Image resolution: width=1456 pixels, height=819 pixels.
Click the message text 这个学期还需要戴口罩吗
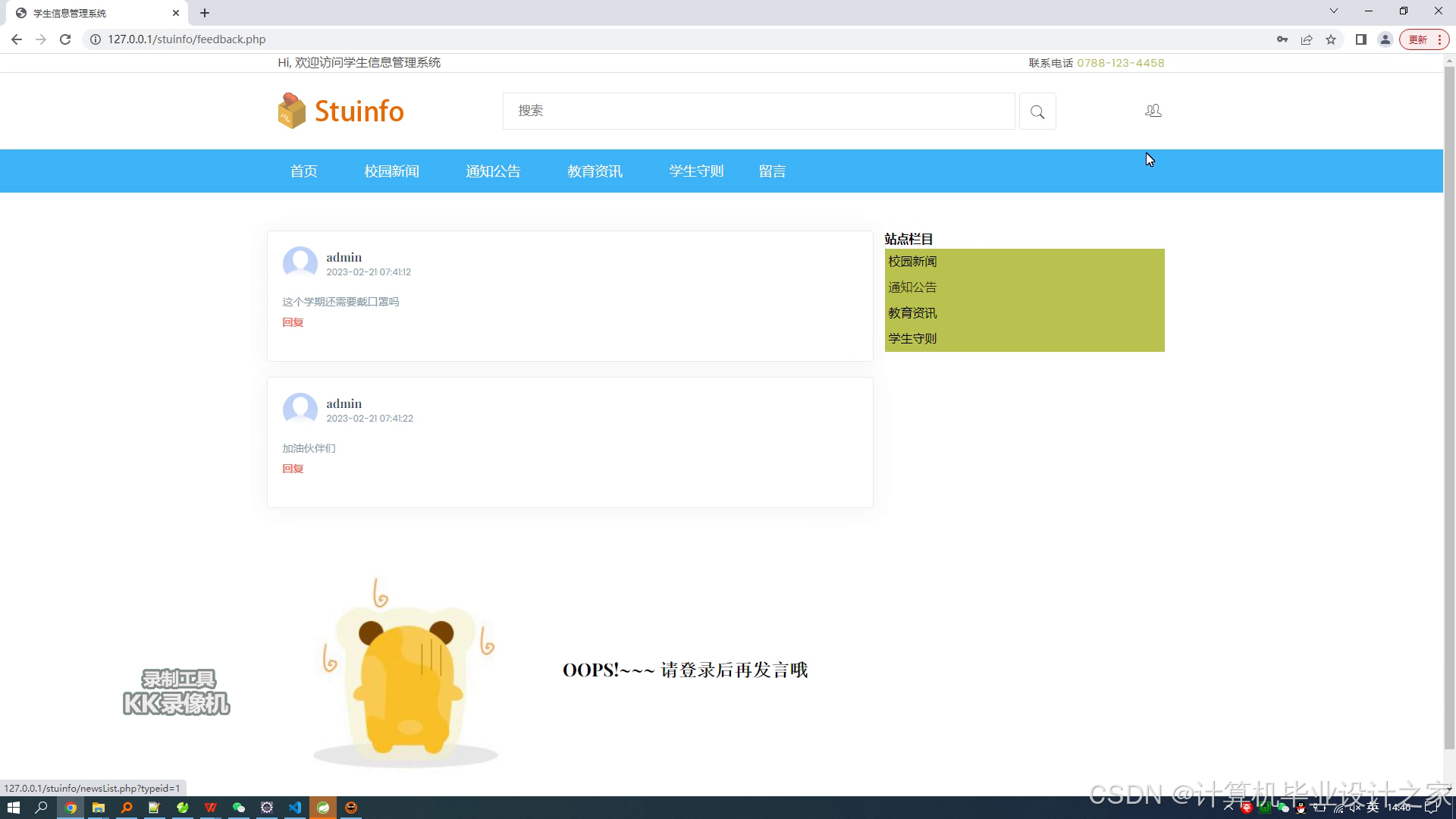[x=340, y=302]
